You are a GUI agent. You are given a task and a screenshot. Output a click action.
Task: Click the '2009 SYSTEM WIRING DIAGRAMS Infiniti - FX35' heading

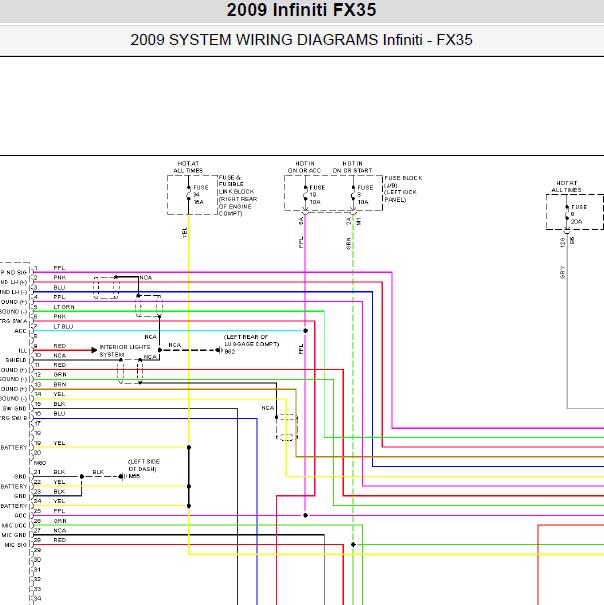point(301,40)
